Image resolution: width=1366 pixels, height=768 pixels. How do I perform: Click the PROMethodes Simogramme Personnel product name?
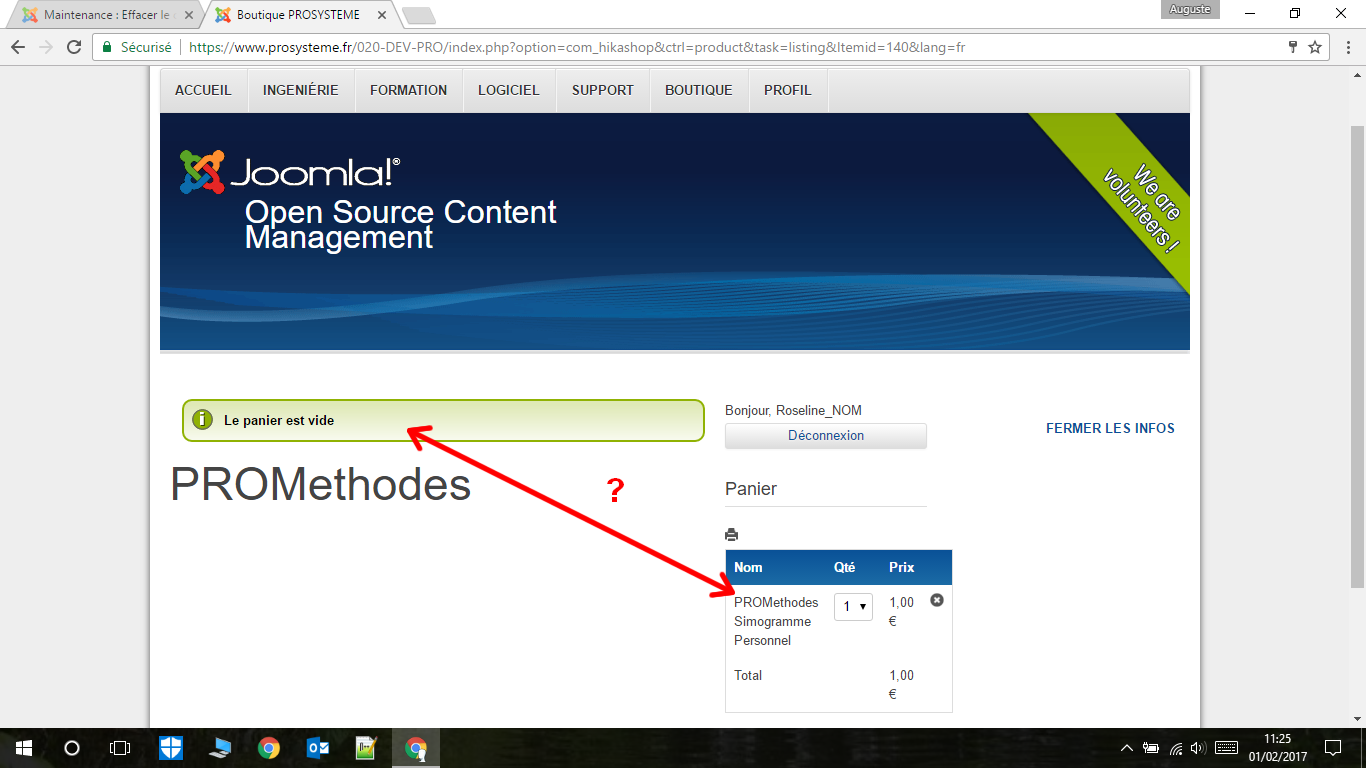click(776, 621)
